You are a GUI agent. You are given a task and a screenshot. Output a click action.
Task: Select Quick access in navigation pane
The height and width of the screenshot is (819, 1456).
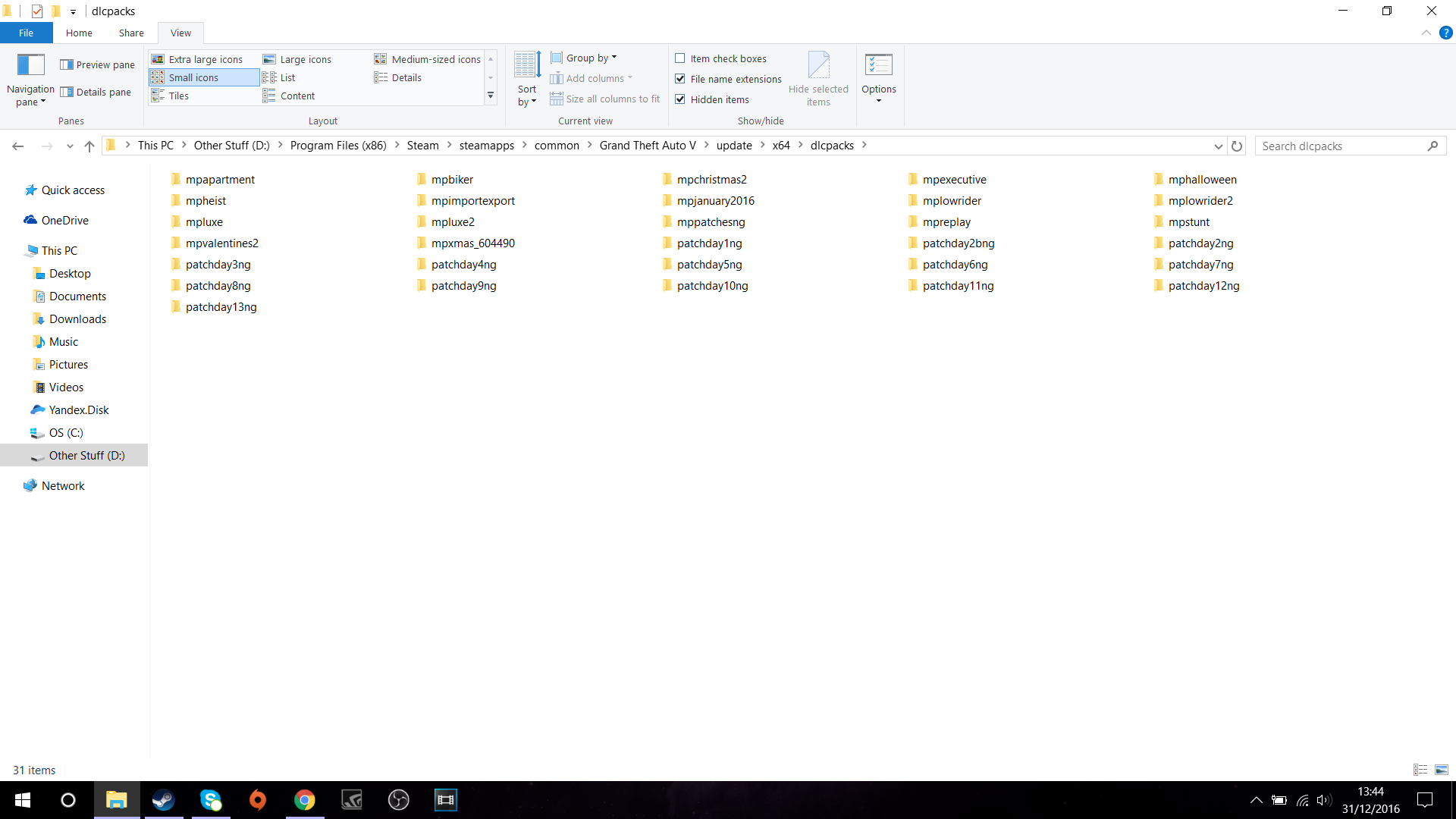73,190
